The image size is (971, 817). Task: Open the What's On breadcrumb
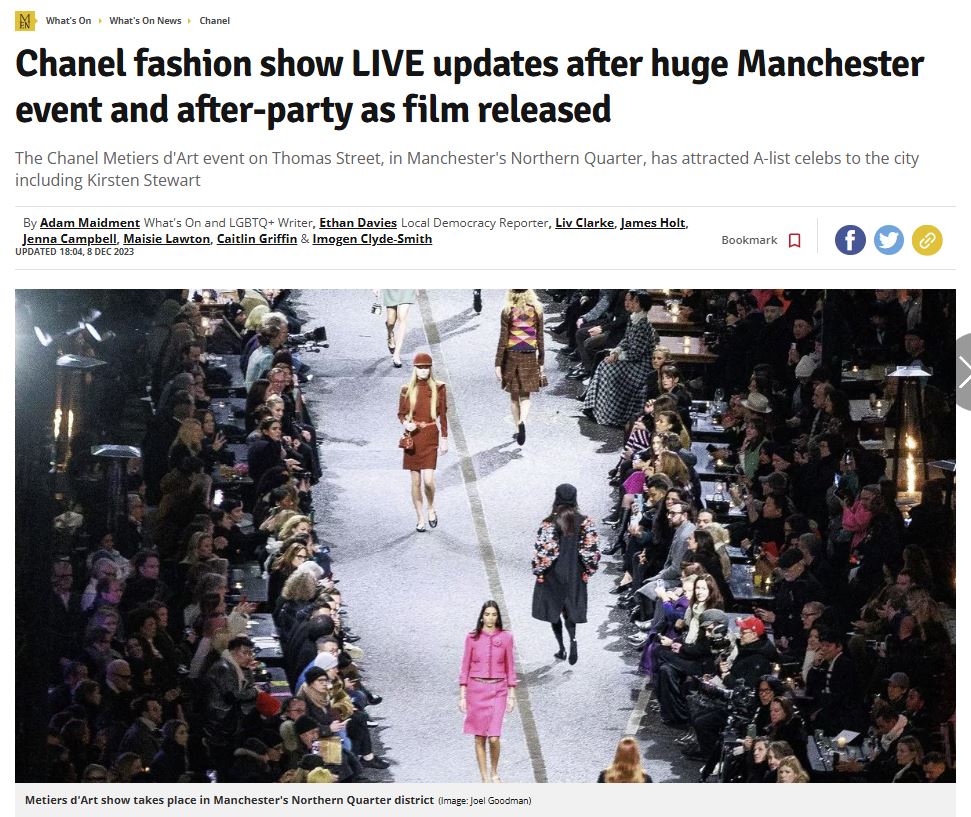pyautogui.click(x=68, y=20)
